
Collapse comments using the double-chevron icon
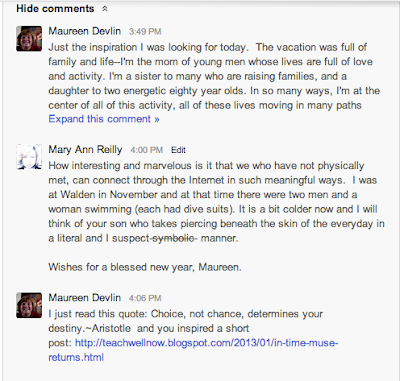coord(105,9)
